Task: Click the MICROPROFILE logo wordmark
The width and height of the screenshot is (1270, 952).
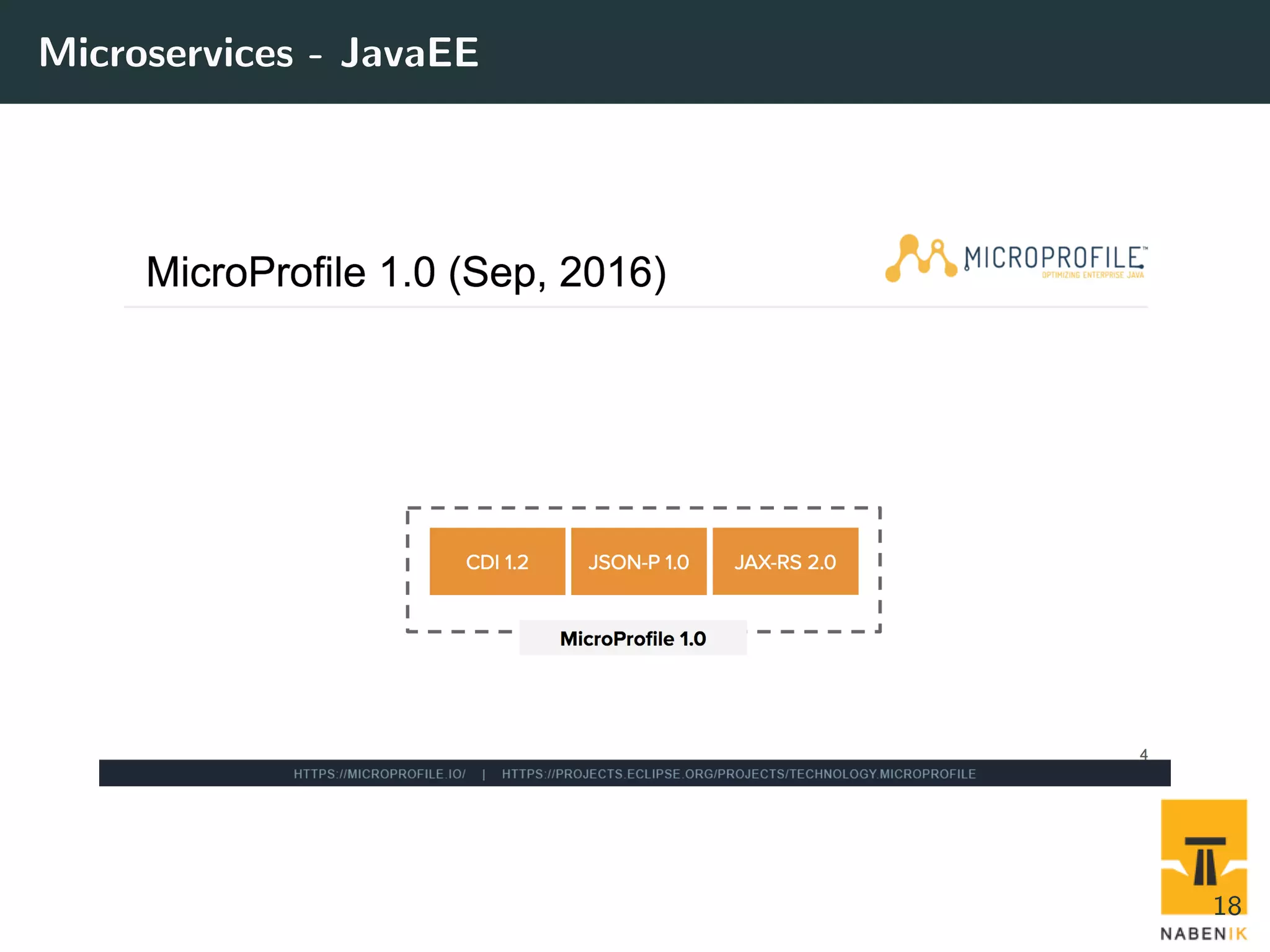Action: 1053,257
